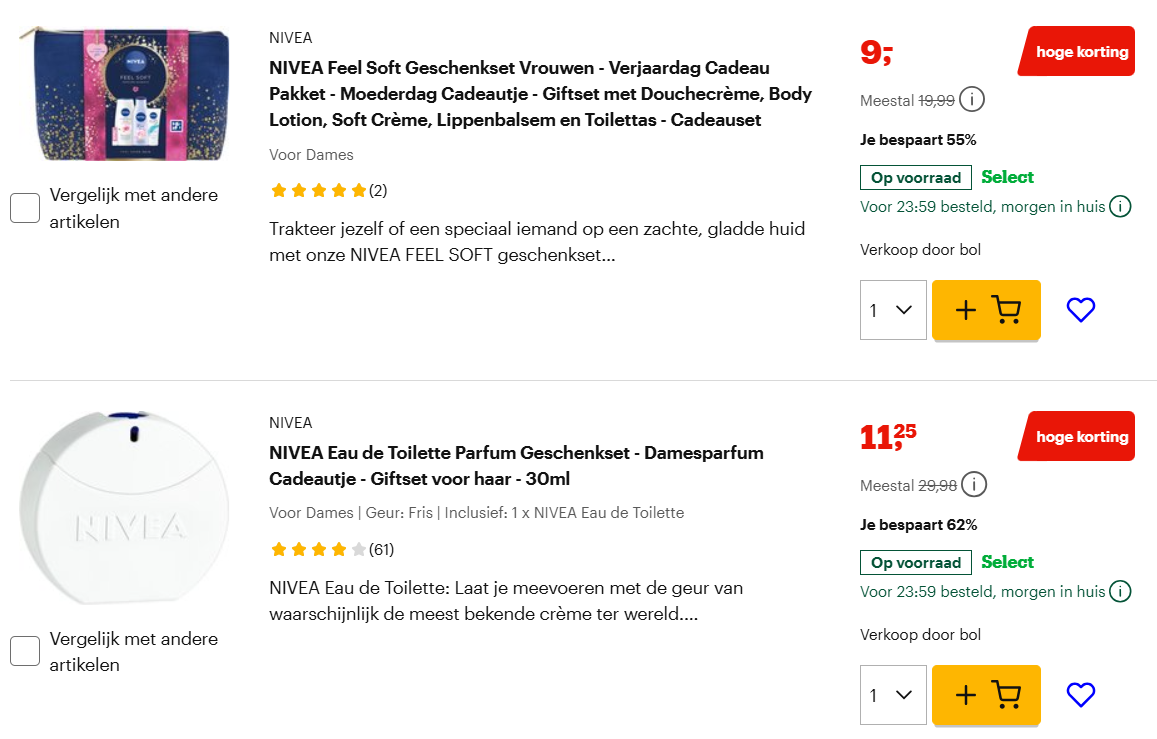Click the green Select label on Feel Soft set
Image resolution: width=1157 pixels, height=739 pixels.
[x=1007, y=177]
